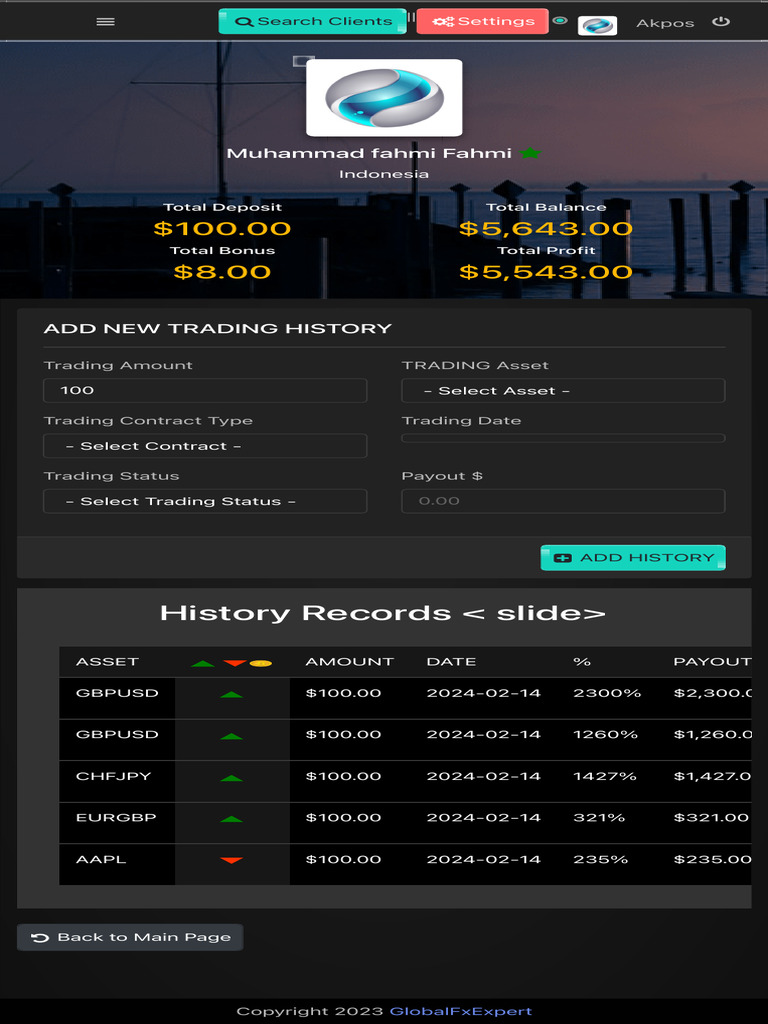Click the green up arrow in table header
Screen dimensions: 768x1024
pyautogui.click(x=203, y=664)
